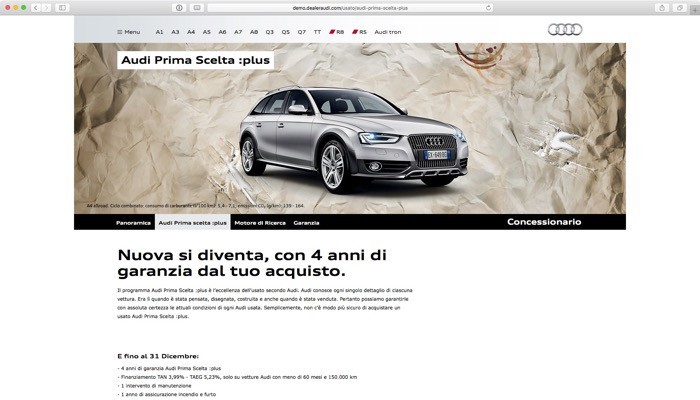Show tab overview icon

tap(679, 8)
